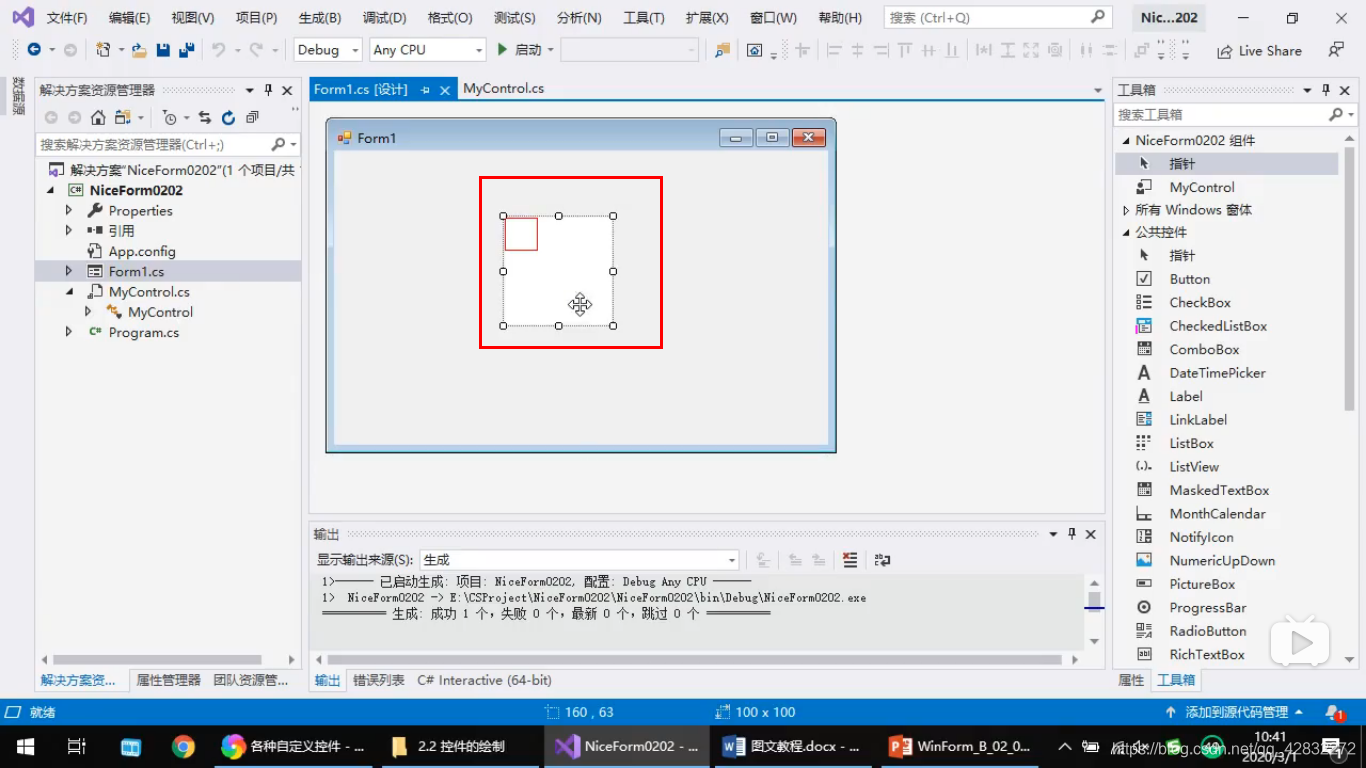Open the 调试 menu
This screenshot has height=768, width=1366.
(x=384, y=17)
